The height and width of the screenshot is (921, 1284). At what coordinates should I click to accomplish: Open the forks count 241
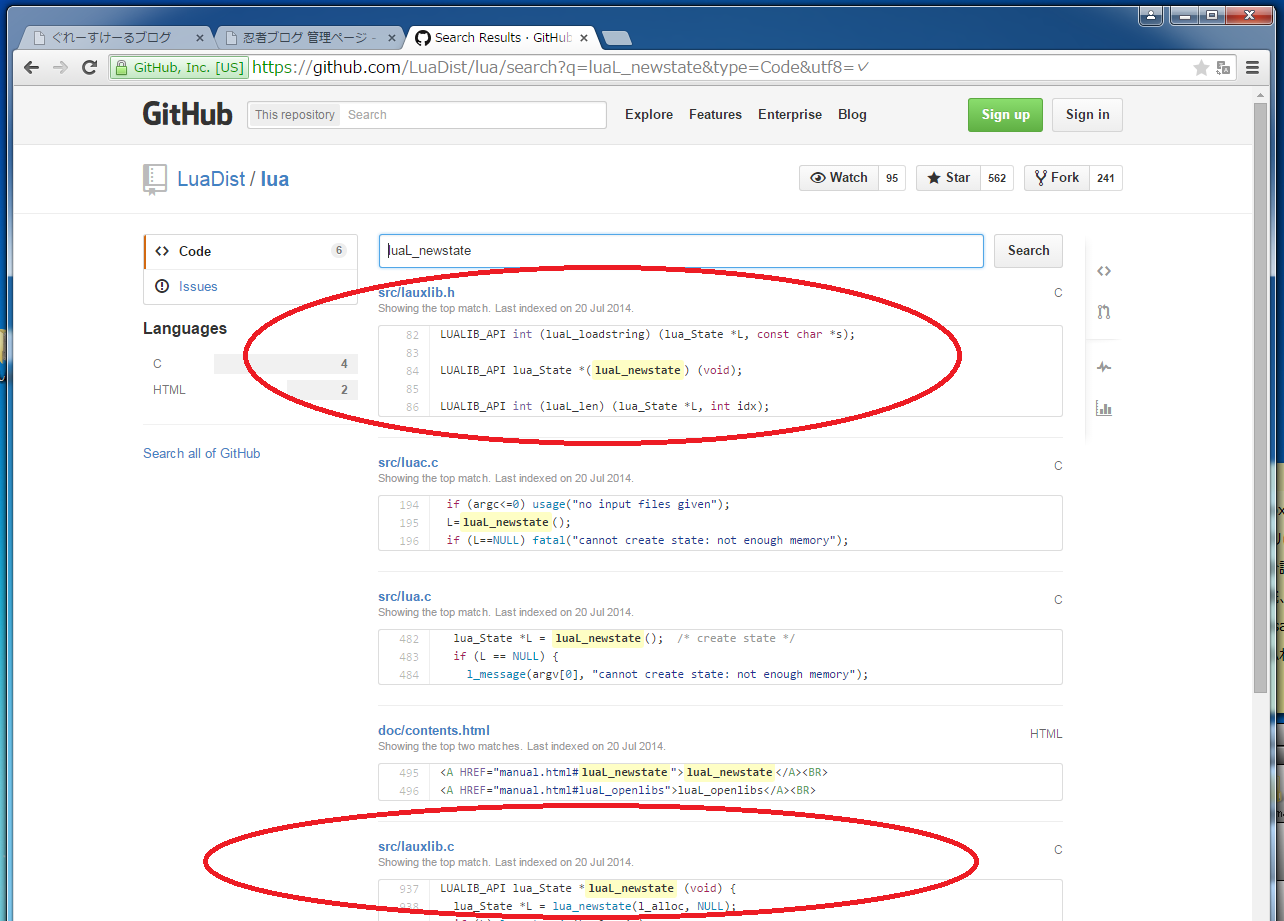[x=1105, y=178]
